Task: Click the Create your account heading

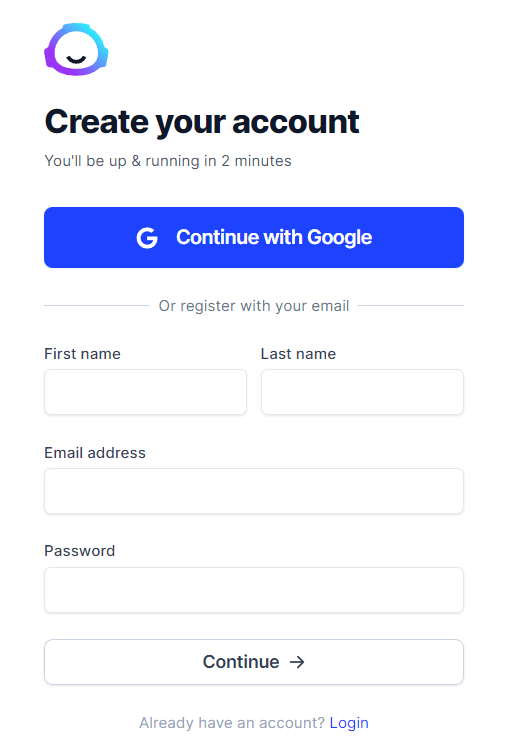Action: [x=202, y=123]
